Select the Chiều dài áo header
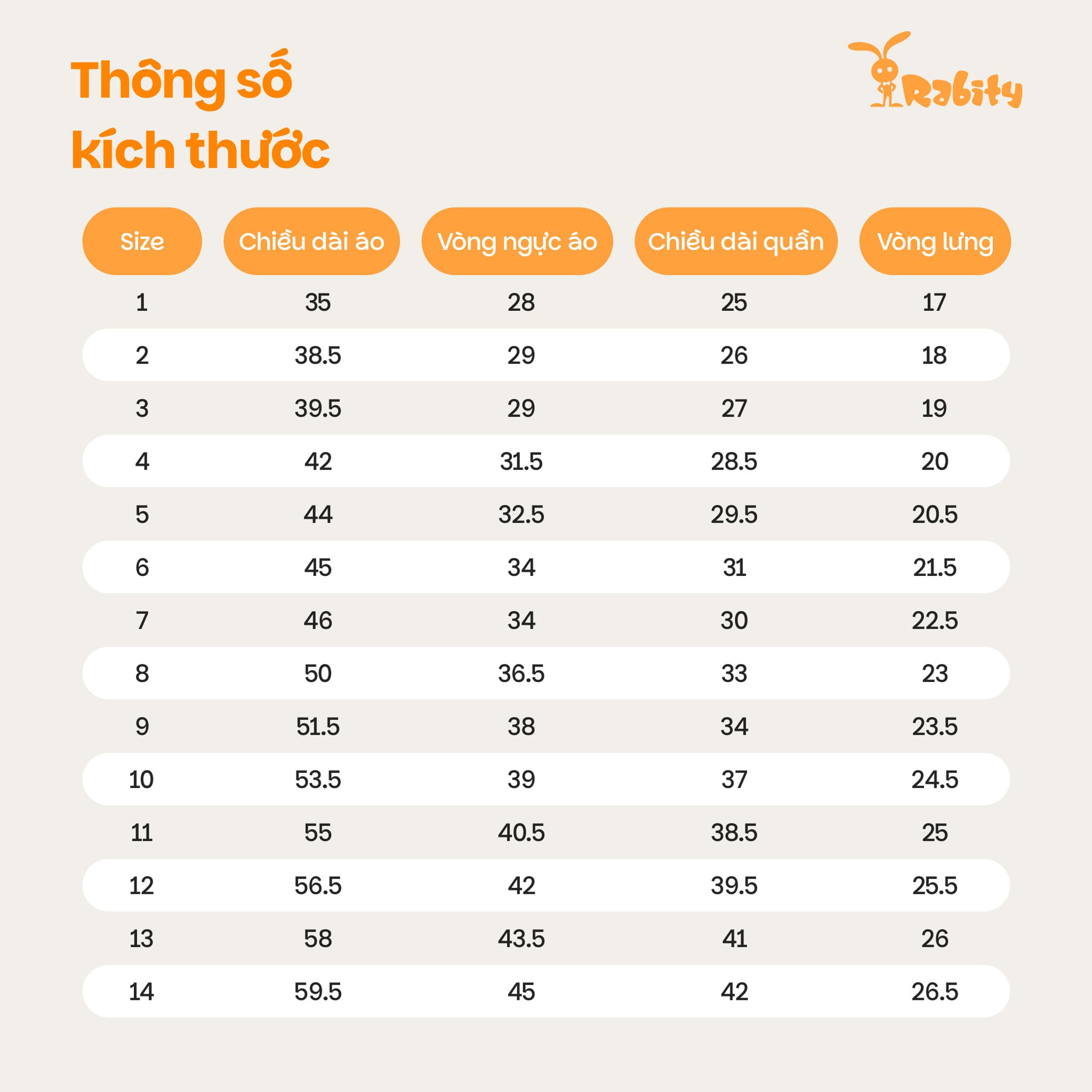This screenshot has width=1092, height=1092. (311, 242)
